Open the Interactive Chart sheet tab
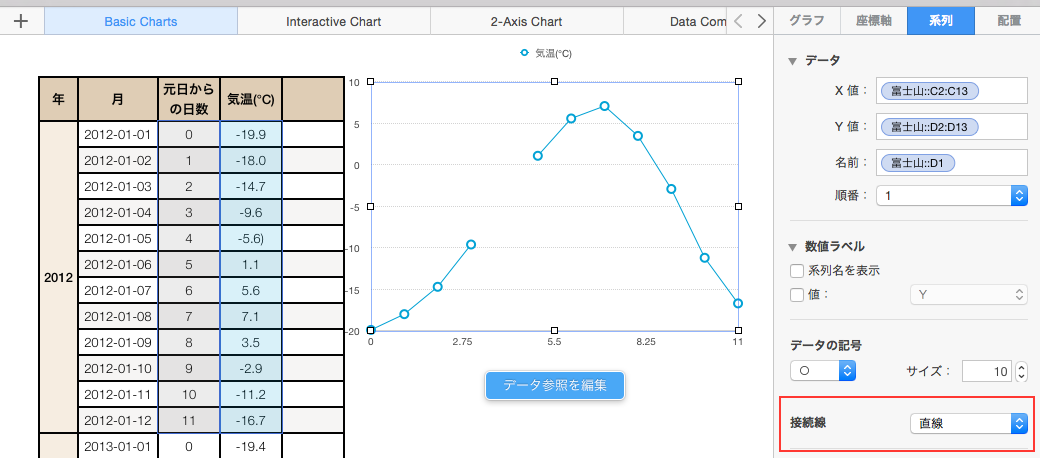Image resolution: width=1040 pixels, height=458 pixels. [x=333, y=21]
